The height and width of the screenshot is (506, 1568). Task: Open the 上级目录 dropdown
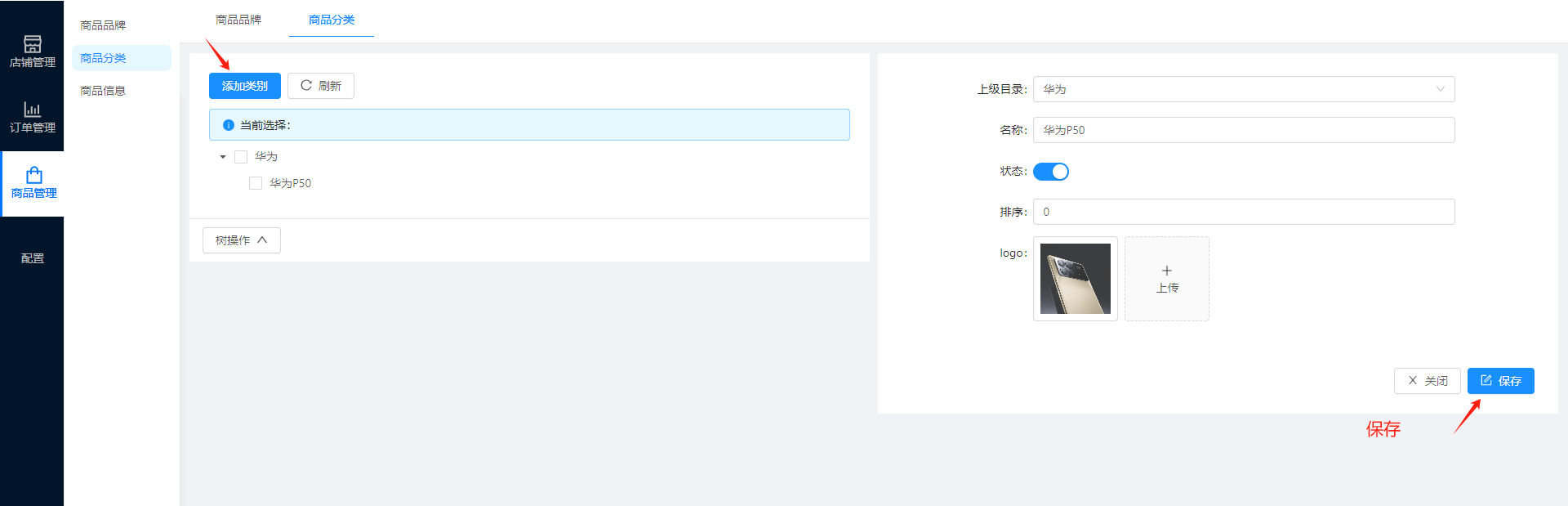1244,89
